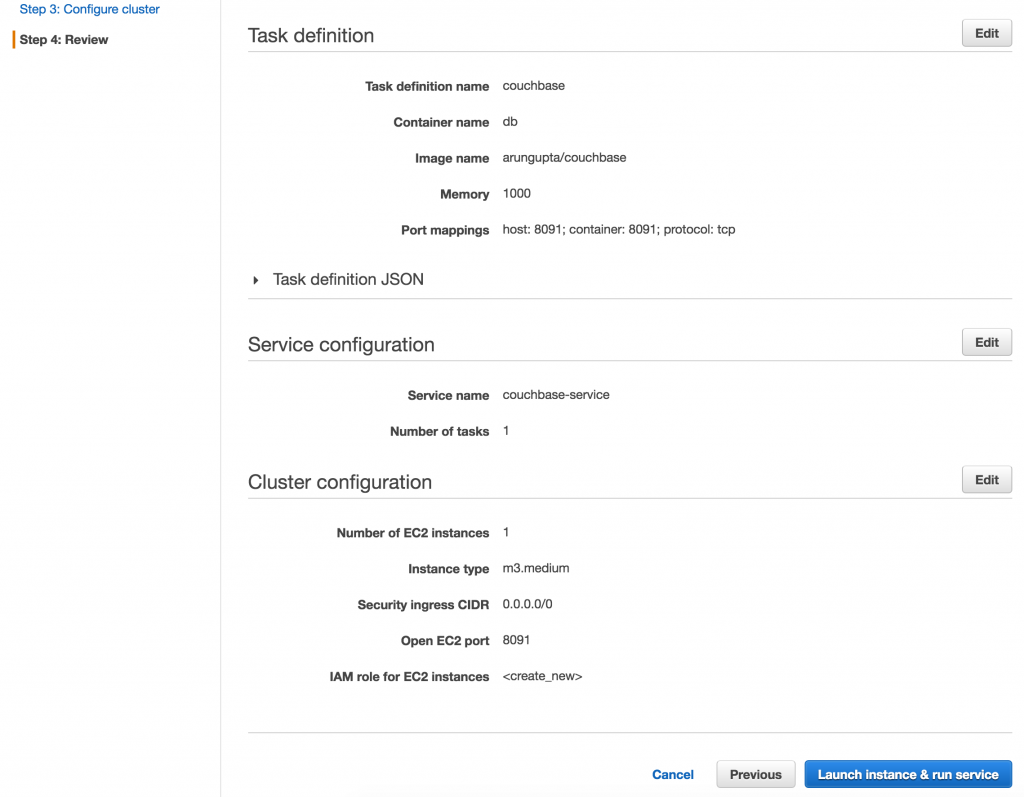Cancel the wizard
The image size is (1024, 797).
[x=673, y=774]
